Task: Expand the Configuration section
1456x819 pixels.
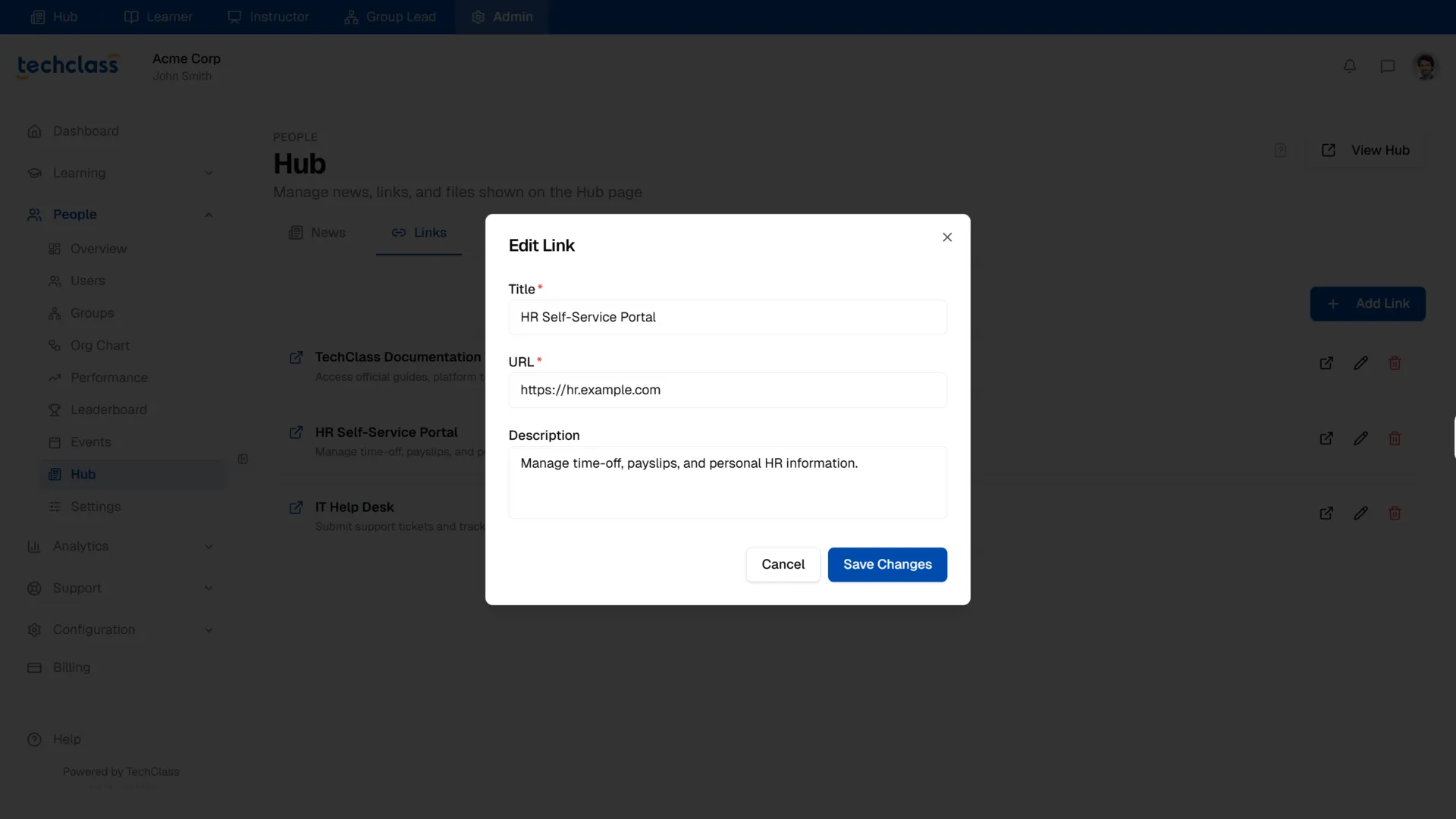Action: 121,629
